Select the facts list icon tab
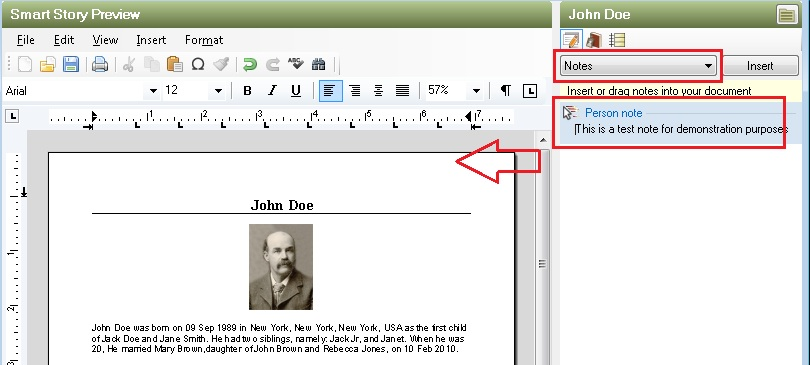 click(x=617, y=40)
